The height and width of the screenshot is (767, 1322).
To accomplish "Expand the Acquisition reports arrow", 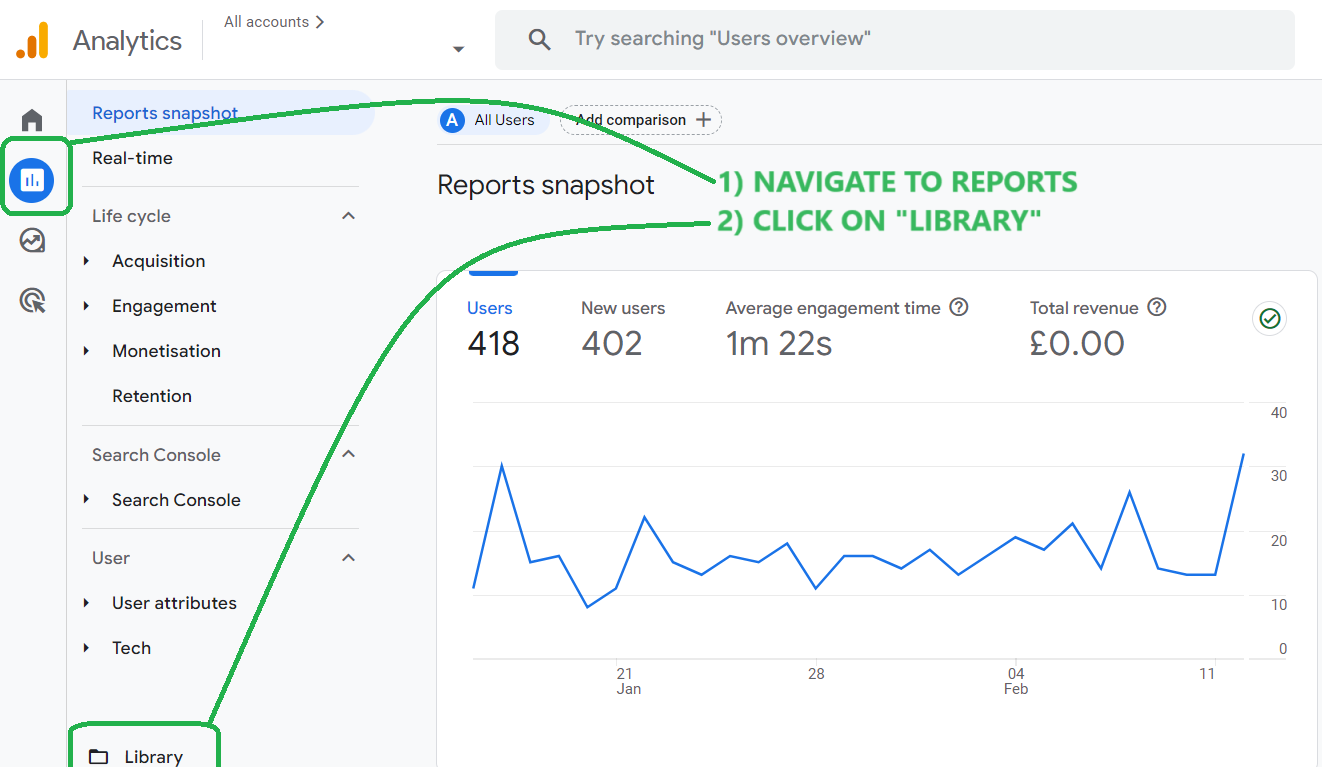I will point(87,261).
